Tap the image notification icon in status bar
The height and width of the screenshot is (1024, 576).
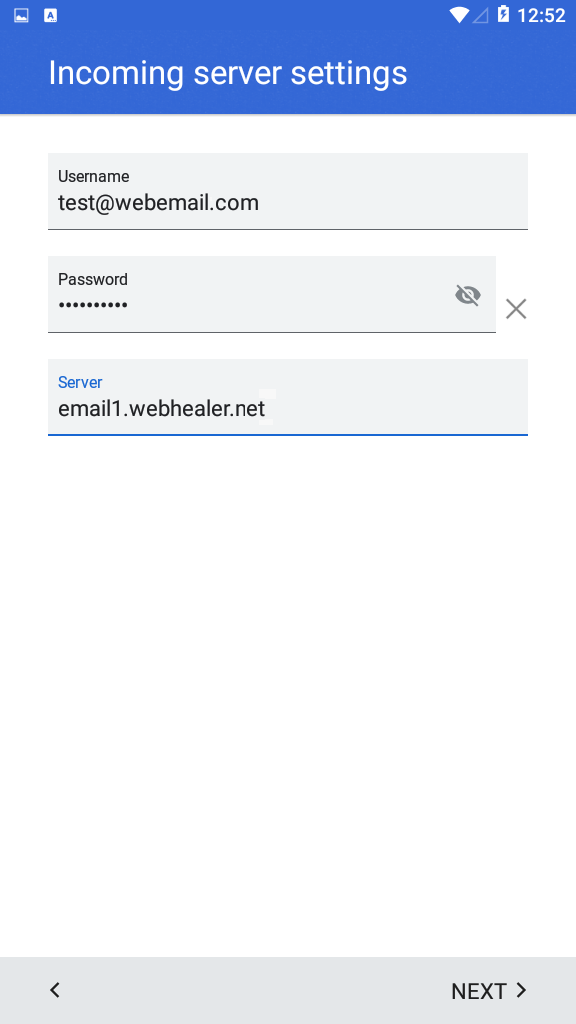(x=21, y=15)
